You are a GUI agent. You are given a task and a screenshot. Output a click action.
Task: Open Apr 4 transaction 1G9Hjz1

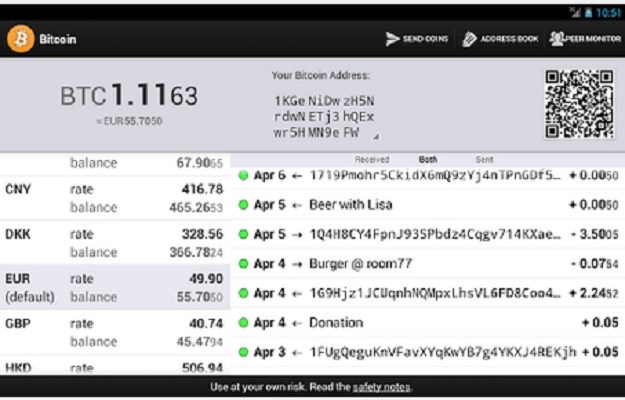click(x=428, y=293)
